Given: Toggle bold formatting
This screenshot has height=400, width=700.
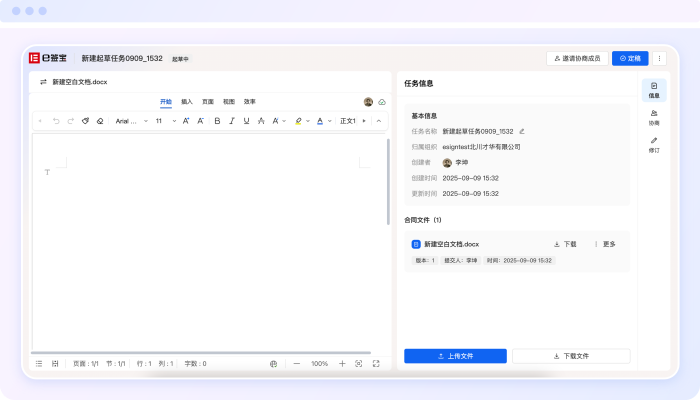Looking at the screenshot, I should pos(217,121).
